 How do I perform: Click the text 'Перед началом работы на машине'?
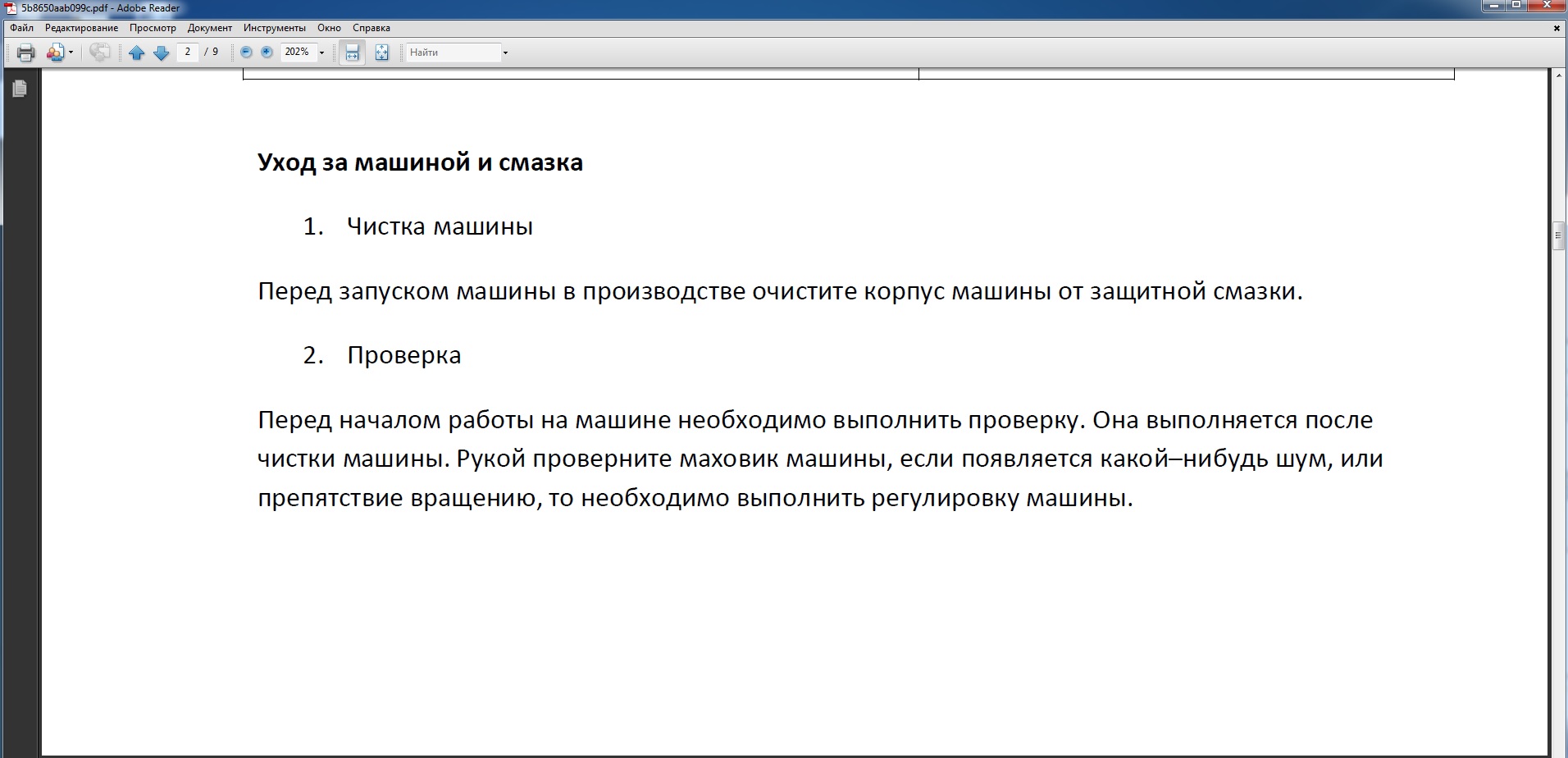coord(466,420)
